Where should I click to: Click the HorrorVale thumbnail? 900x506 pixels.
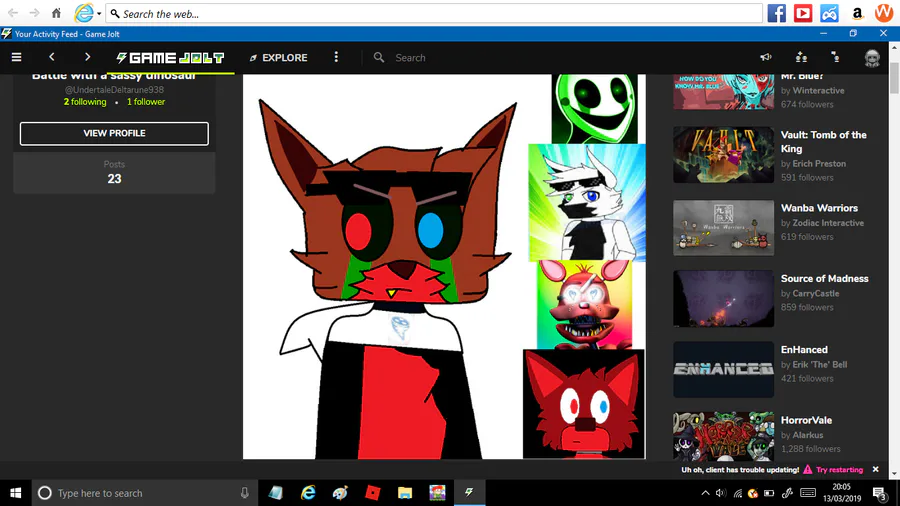[x=723, y=437]
